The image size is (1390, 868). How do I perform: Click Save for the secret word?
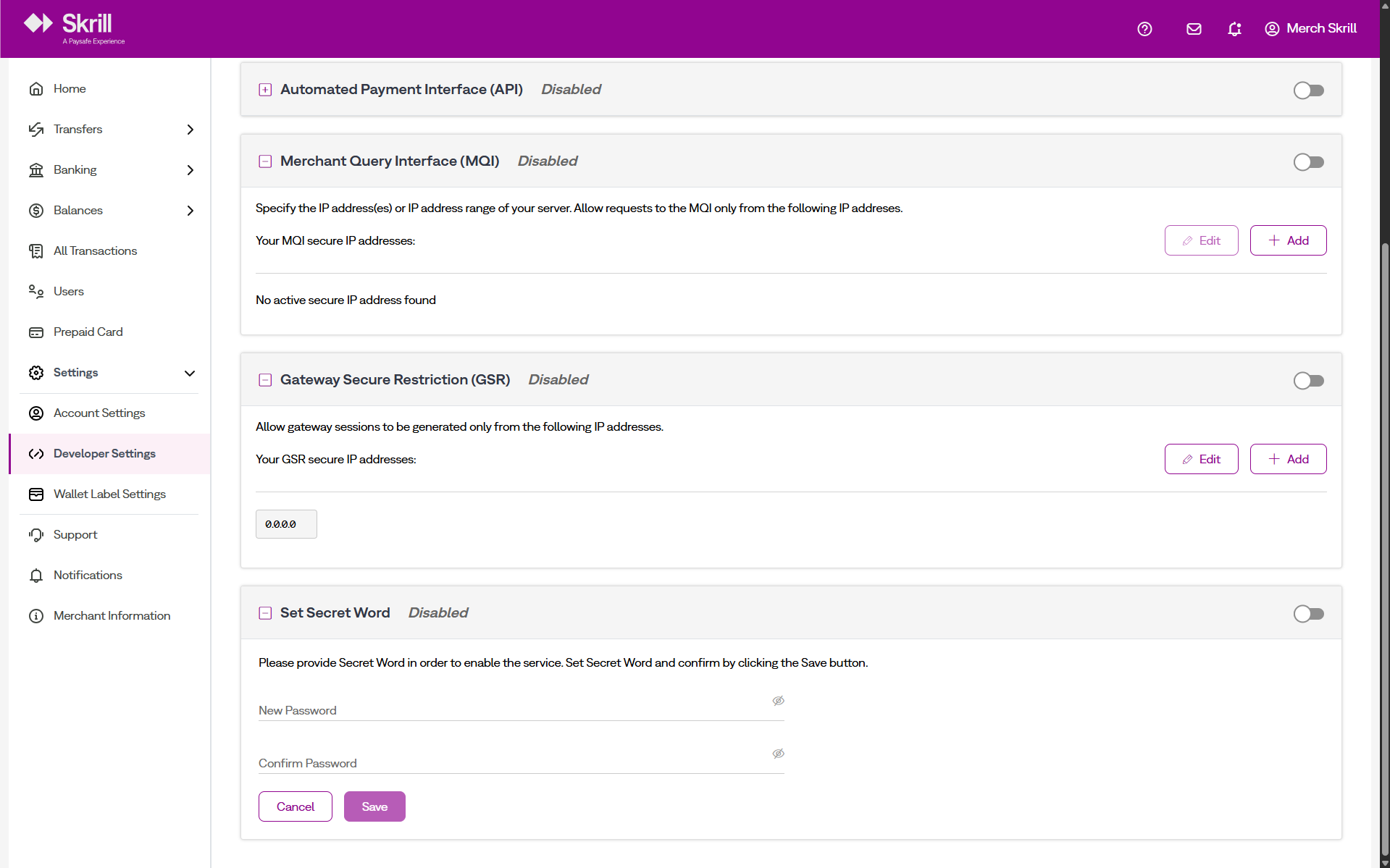[x=374, y=806]
